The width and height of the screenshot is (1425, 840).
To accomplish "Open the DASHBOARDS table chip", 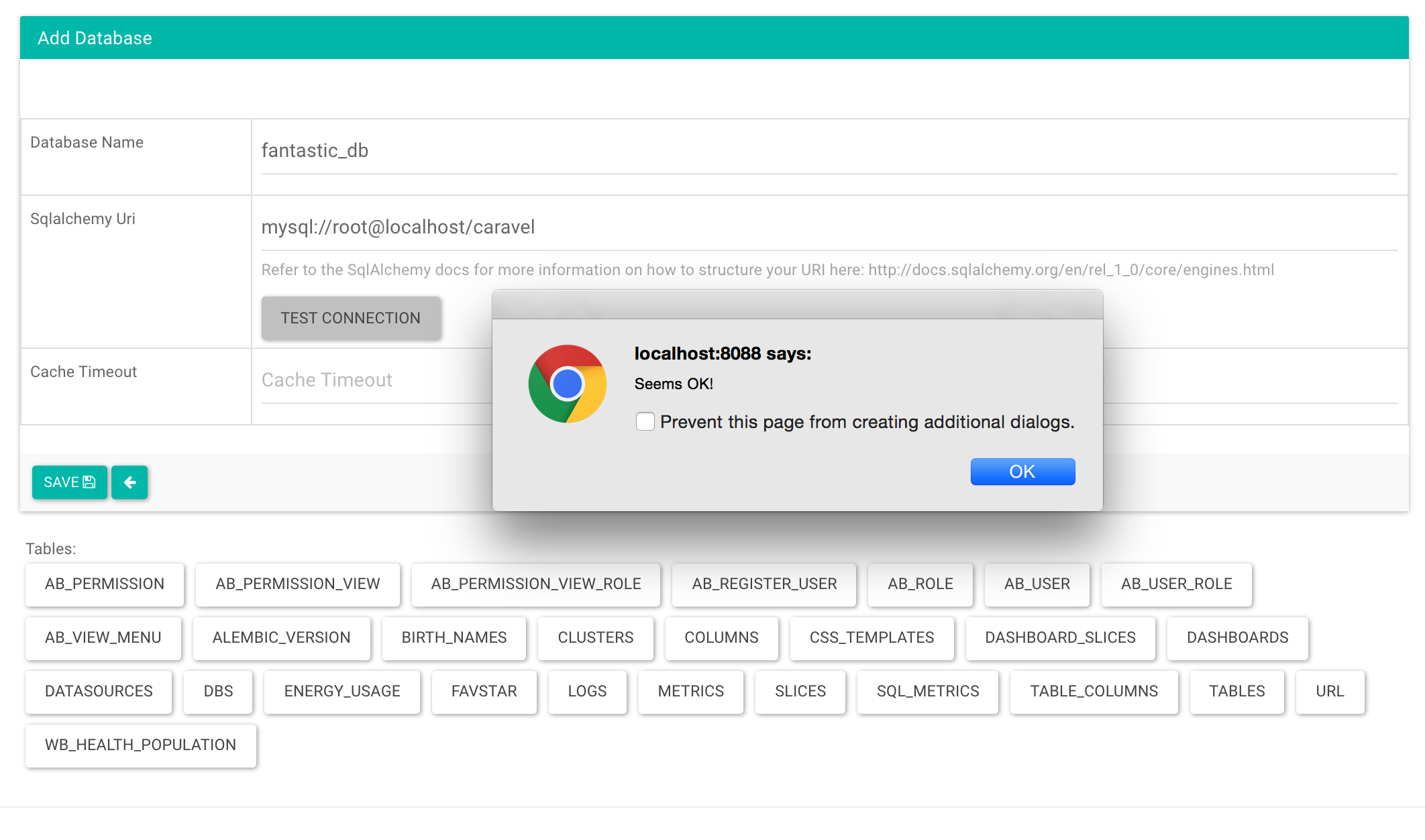I will [x=1238, y=638].
